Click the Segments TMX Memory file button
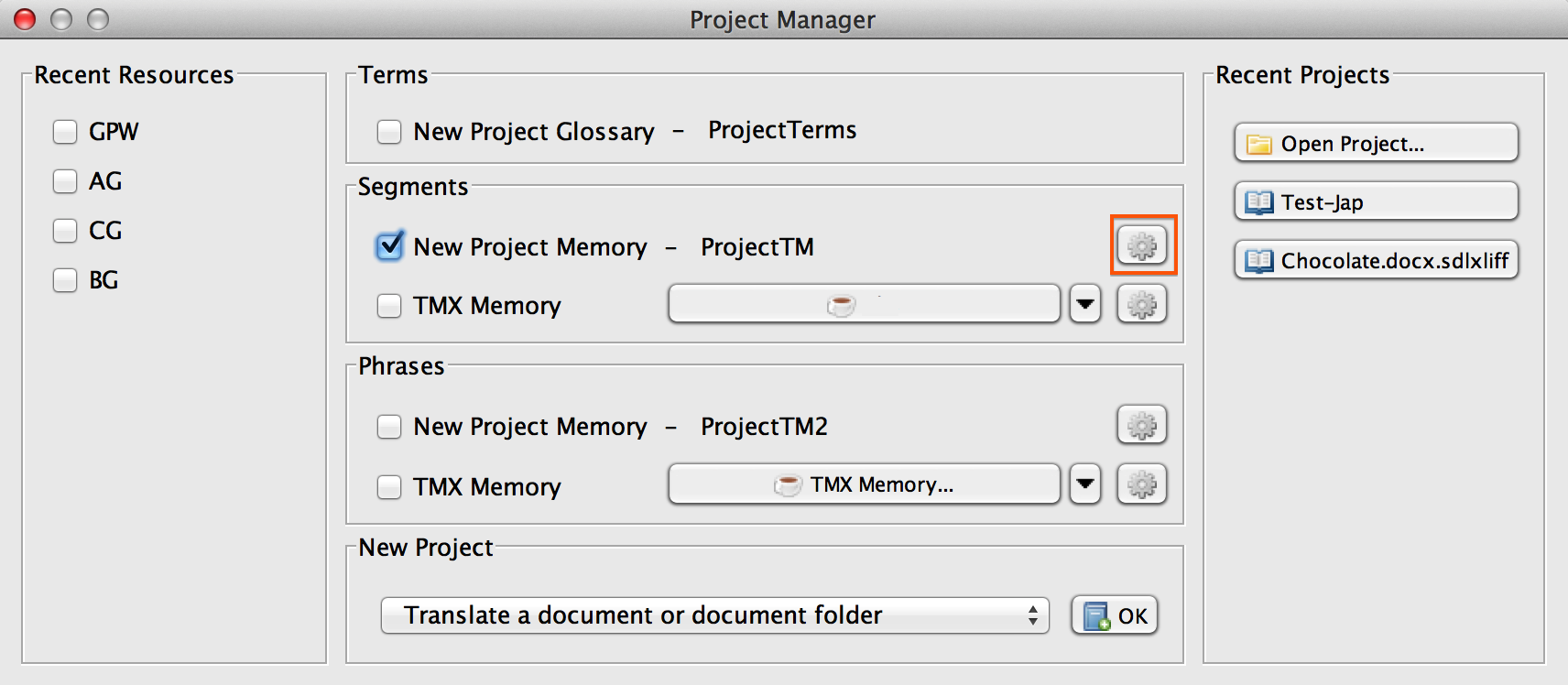The height and width of the screenshot is (685, 1568). [864, 304]
